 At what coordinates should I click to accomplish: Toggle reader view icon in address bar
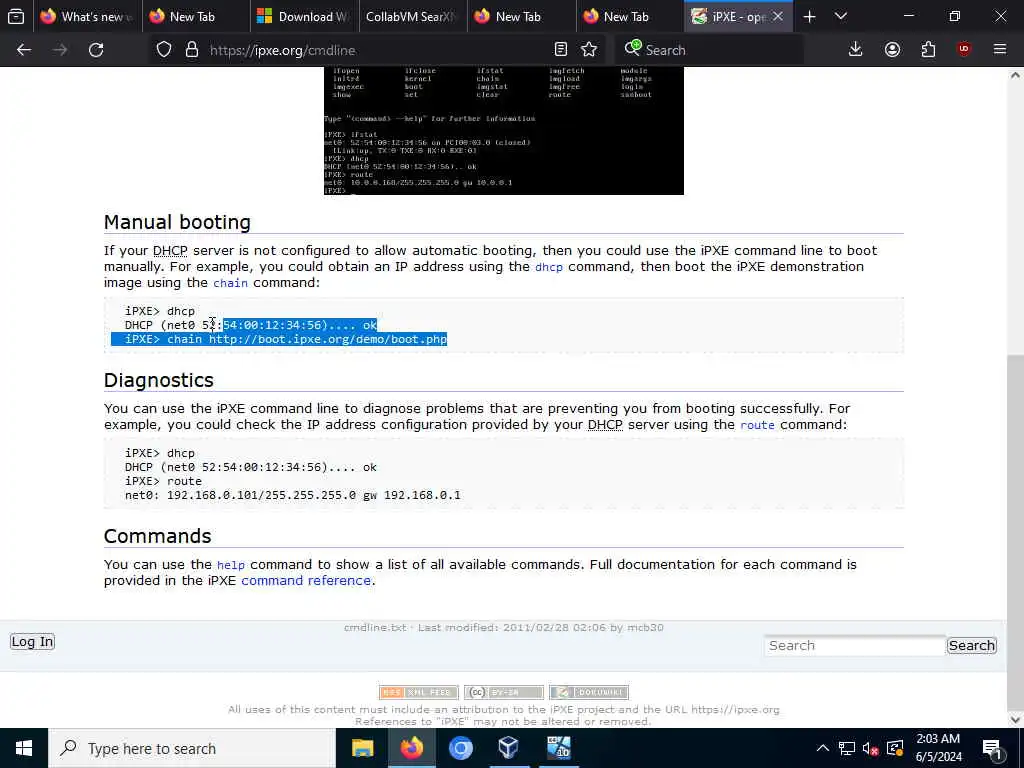pyautogui.click(x=560, y=50)
